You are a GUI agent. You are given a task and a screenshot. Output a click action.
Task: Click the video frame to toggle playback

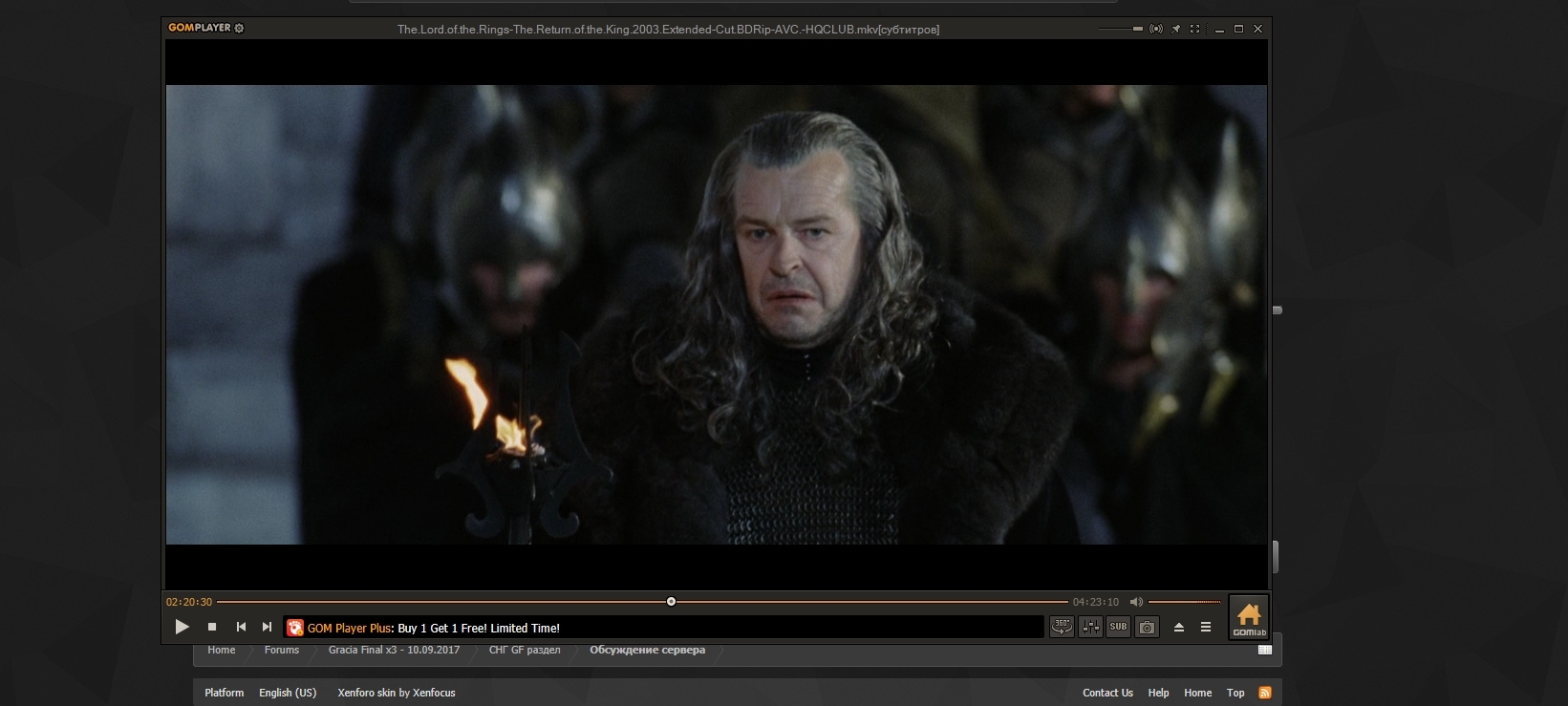[x=717, y=314]
